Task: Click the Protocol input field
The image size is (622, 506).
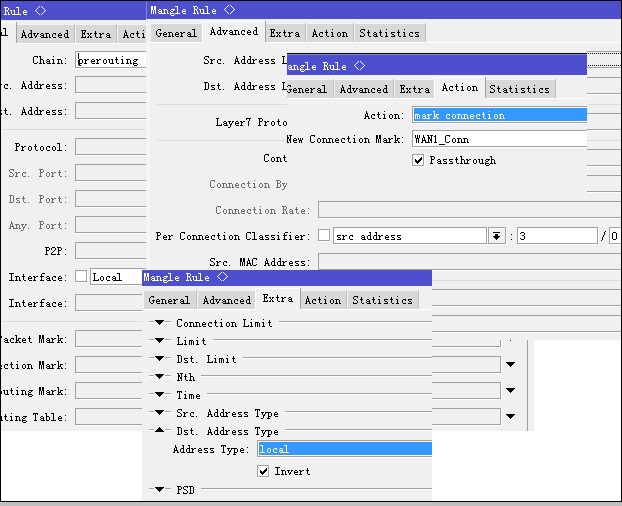Action: 111,147
